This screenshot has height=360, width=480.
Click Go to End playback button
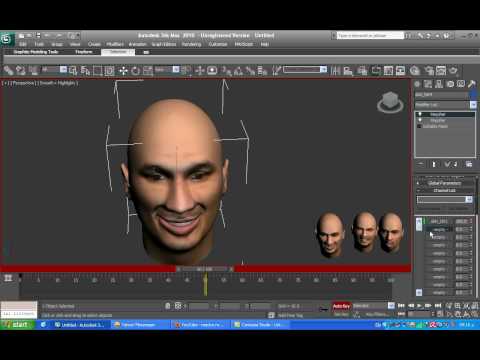point(438,306)
